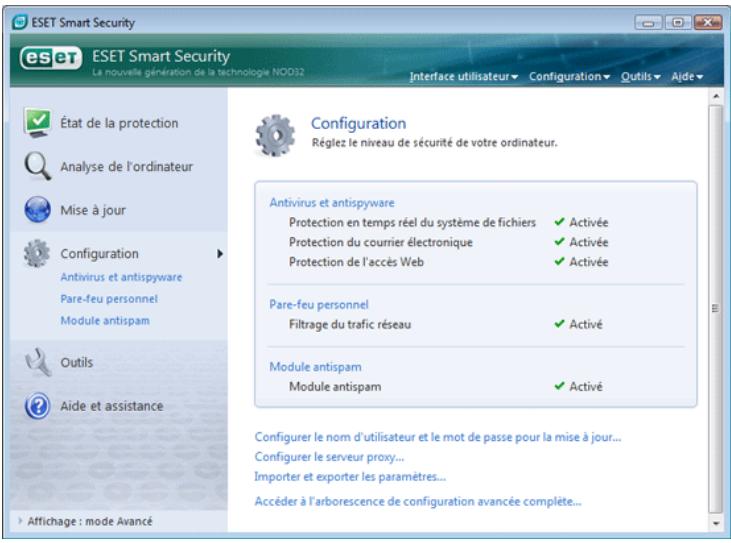Click Activée status for Protection du courrier électronique
731x543 pixels.
pyautogui.click(x=588, y=242)
